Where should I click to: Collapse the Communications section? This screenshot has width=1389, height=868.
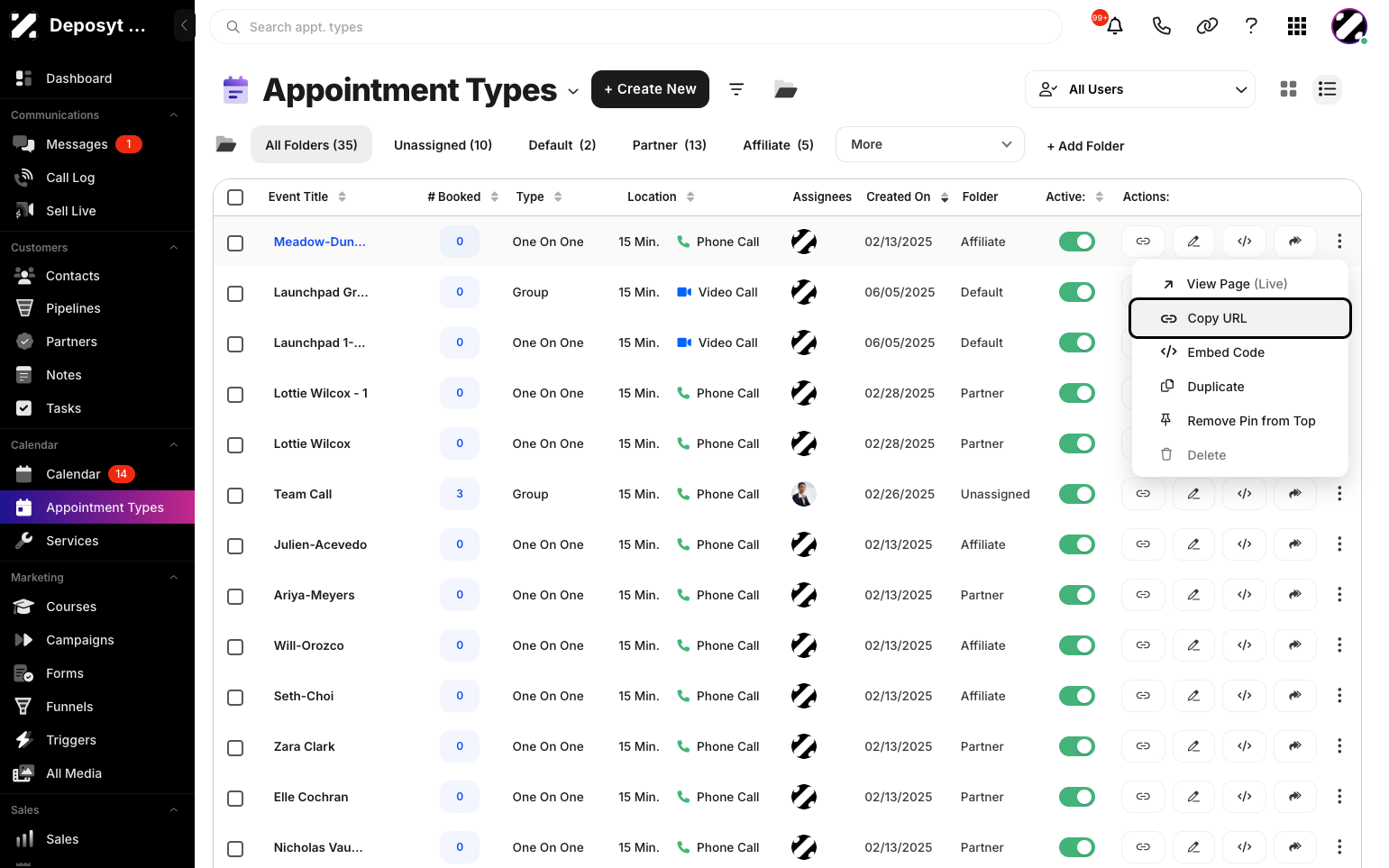click(174, 115)
